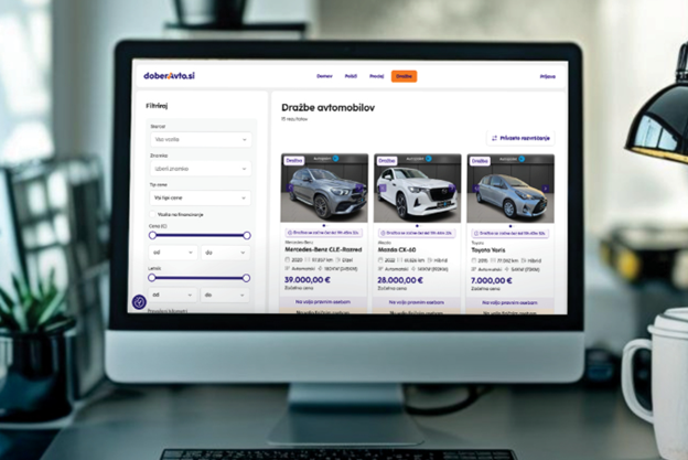Open the Toyota Yaris listing title
Image resolution: width=688 pixels, height=460 pixels.
click(x=488, y=250)
